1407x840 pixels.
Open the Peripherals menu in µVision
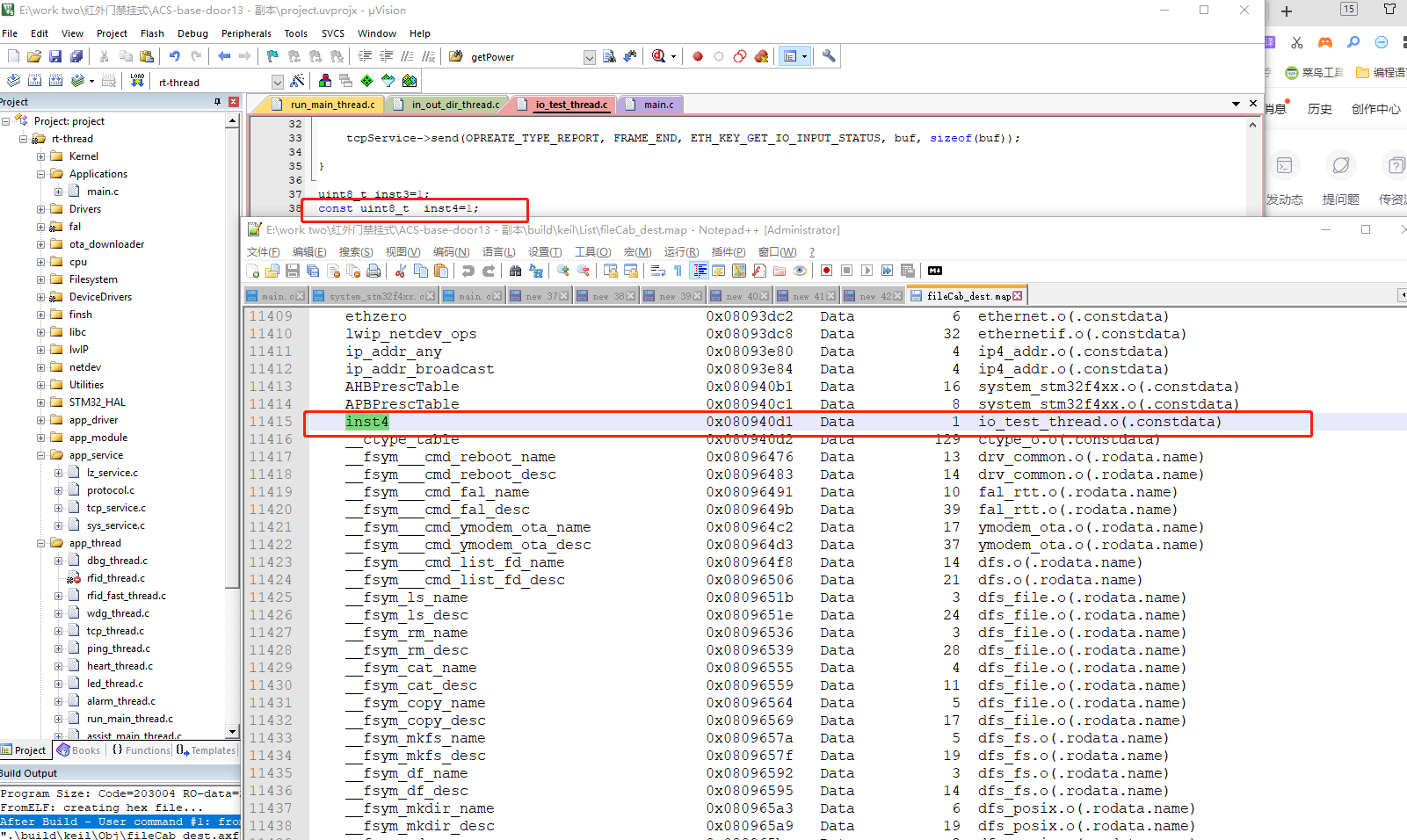[246, 33]
